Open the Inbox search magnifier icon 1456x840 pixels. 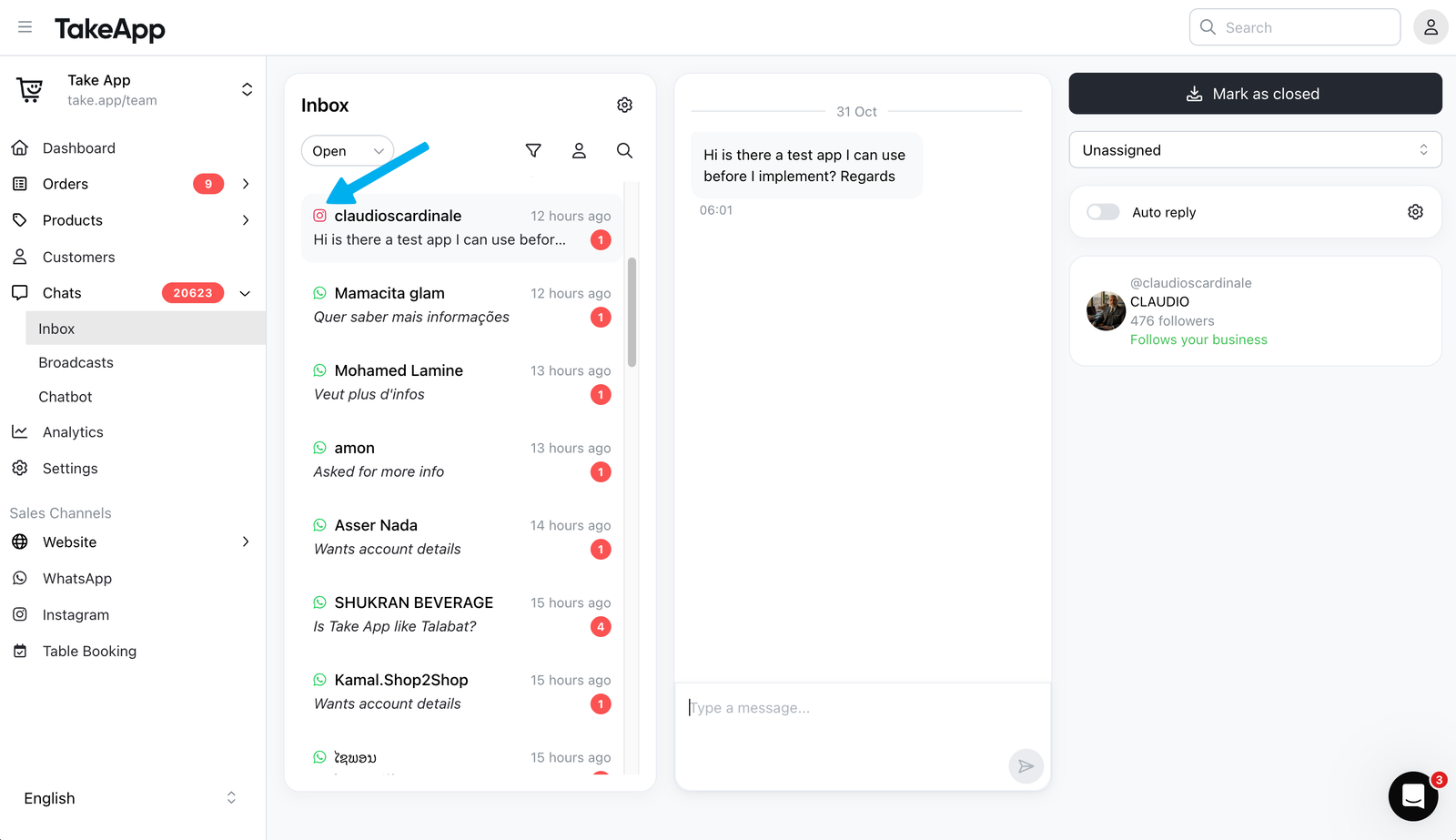coord(624,150)
